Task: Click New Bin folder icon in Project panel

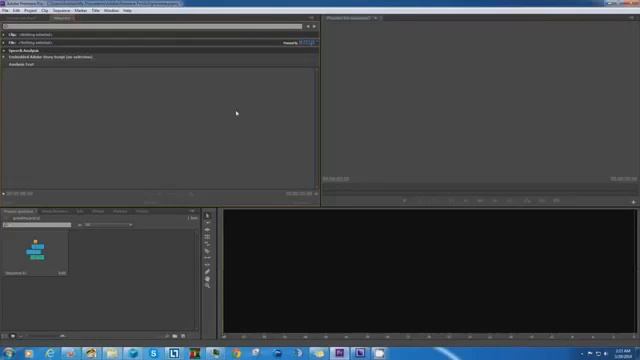Action: (x=175, y=336)
